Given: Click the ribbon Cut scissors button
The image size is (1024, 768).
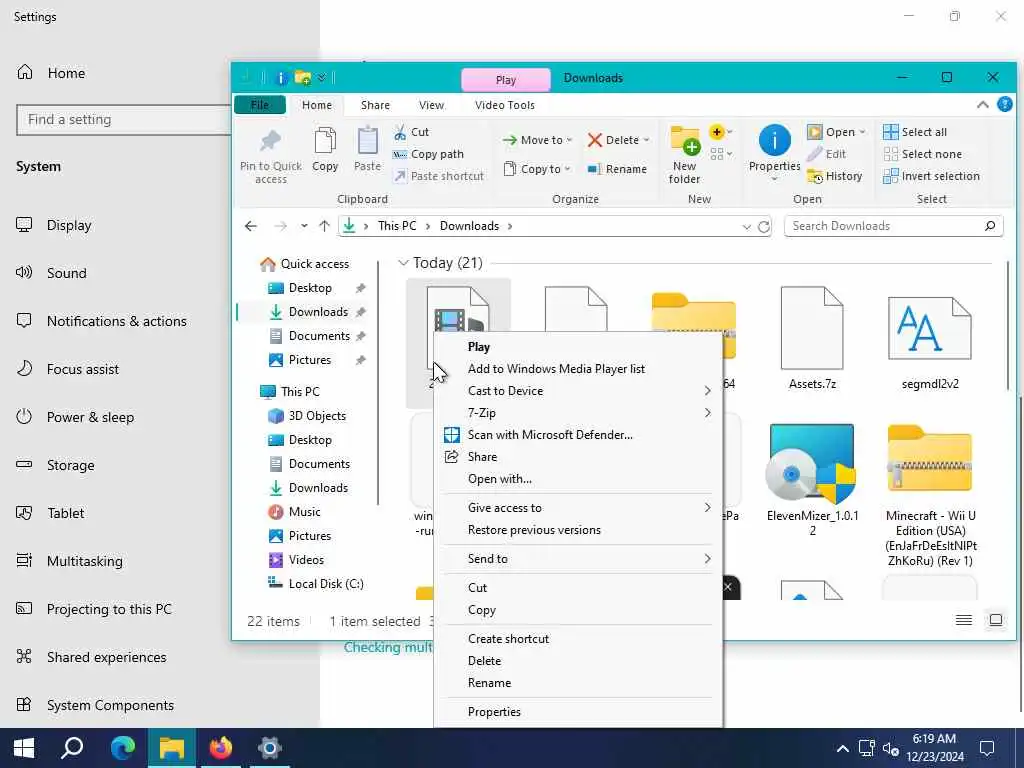Looking at the screenshot, I should (x=411, y=132).
